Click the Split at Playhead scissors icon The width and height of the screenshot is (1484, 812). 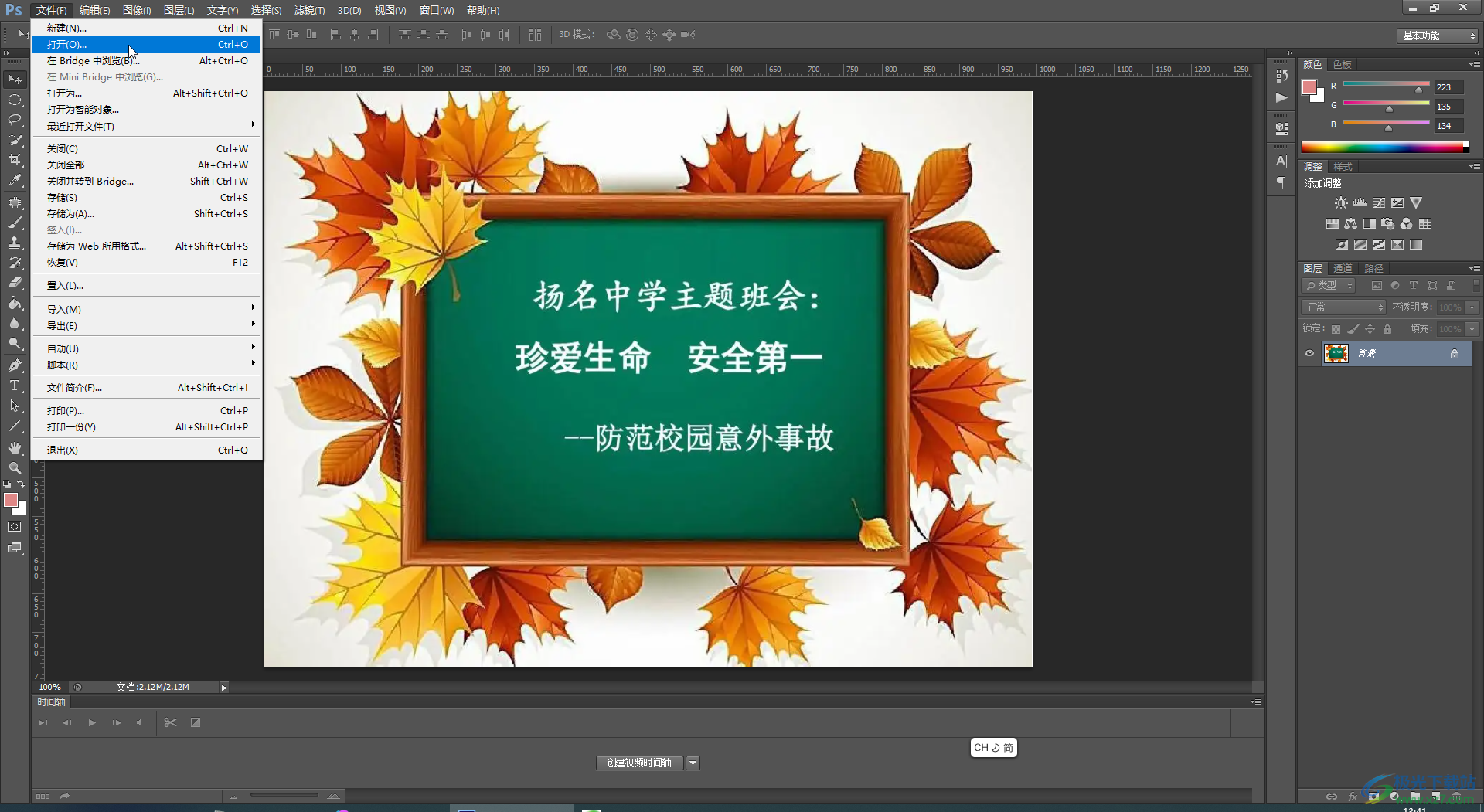(x=171, y=722)
